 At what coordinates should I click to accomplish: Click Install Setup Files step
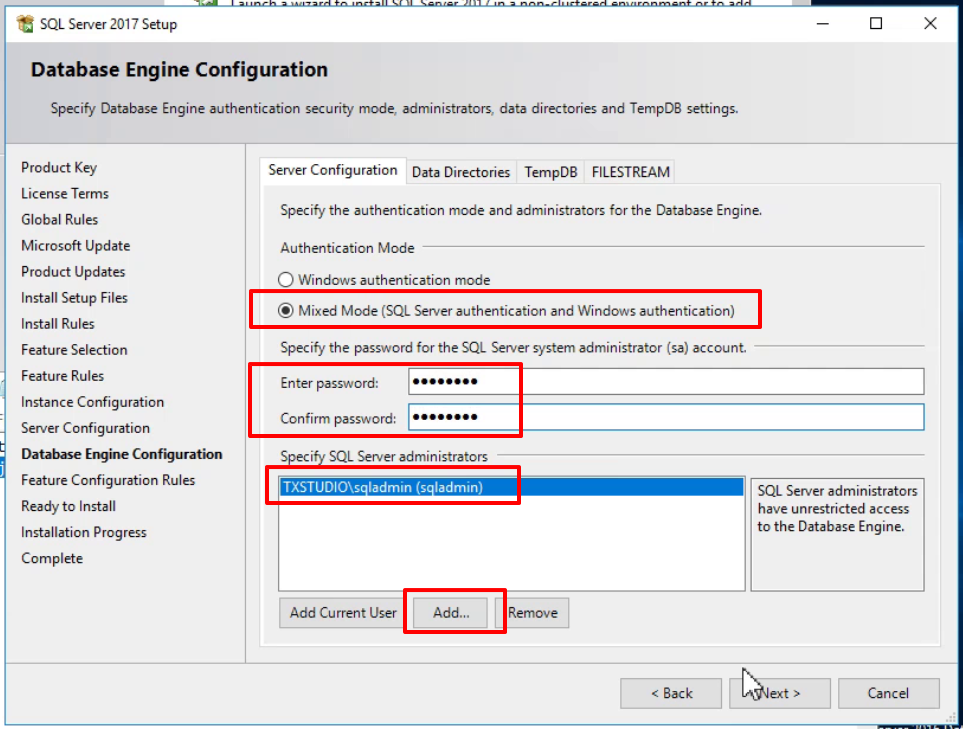coord(74,298)
